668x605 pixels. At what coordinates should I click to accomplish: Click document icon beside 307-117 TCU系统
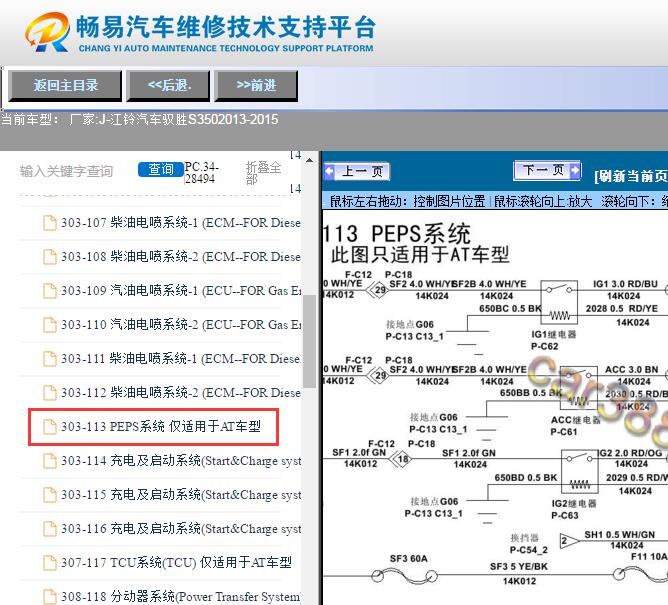[50, 563]
